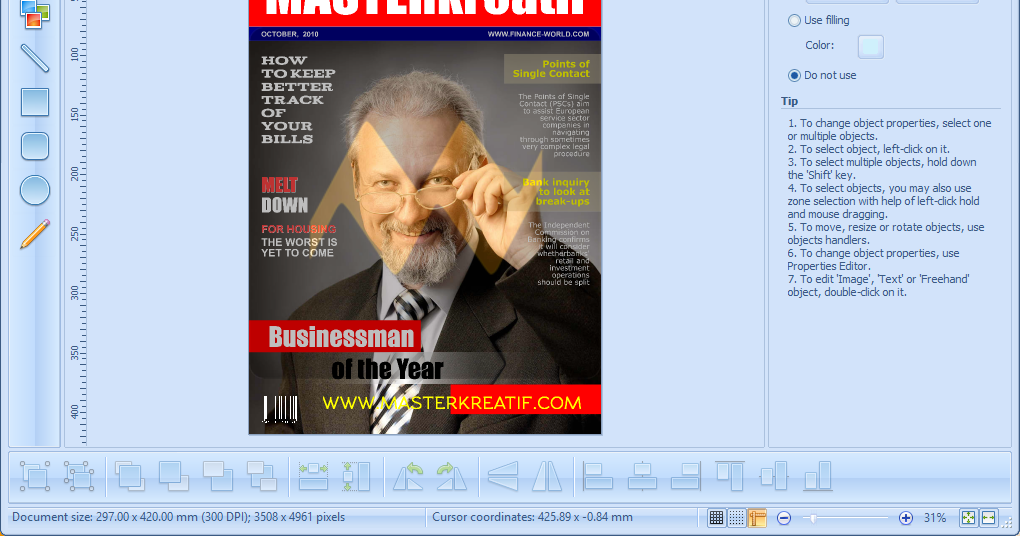
Task: Select the Rectangle shape tool
Action: point(34,102)
